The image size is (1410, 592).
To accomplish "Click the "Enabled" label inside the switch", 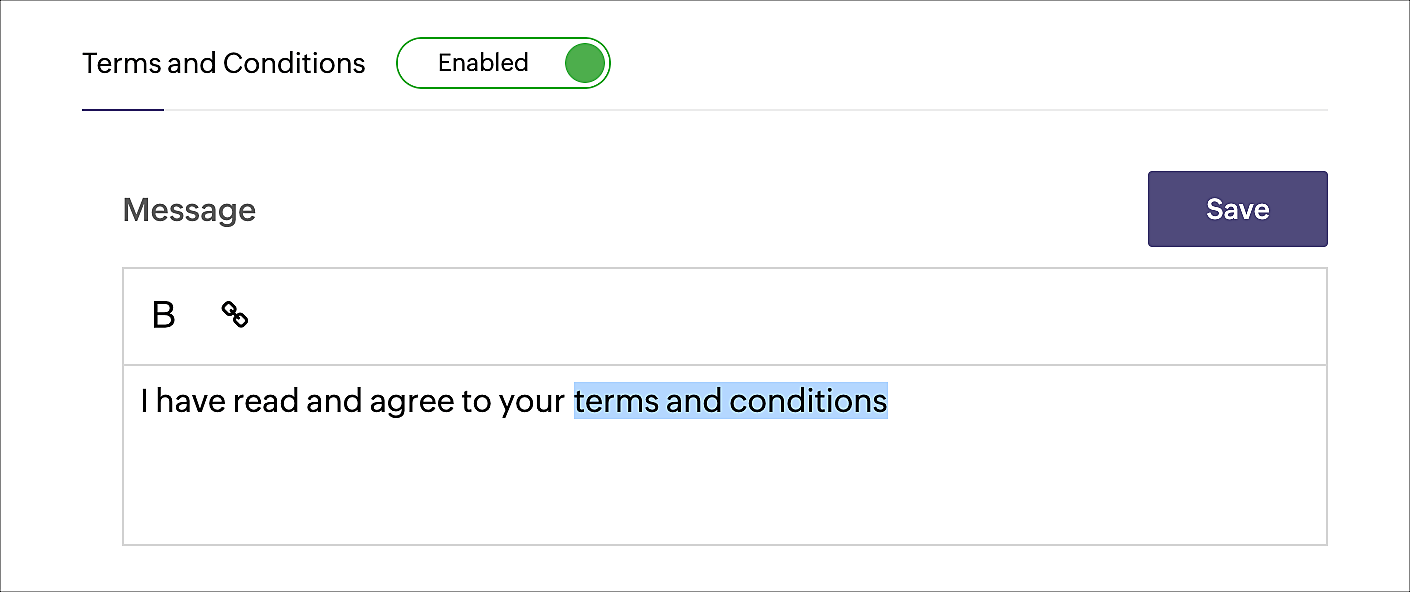I will [483, 63].
